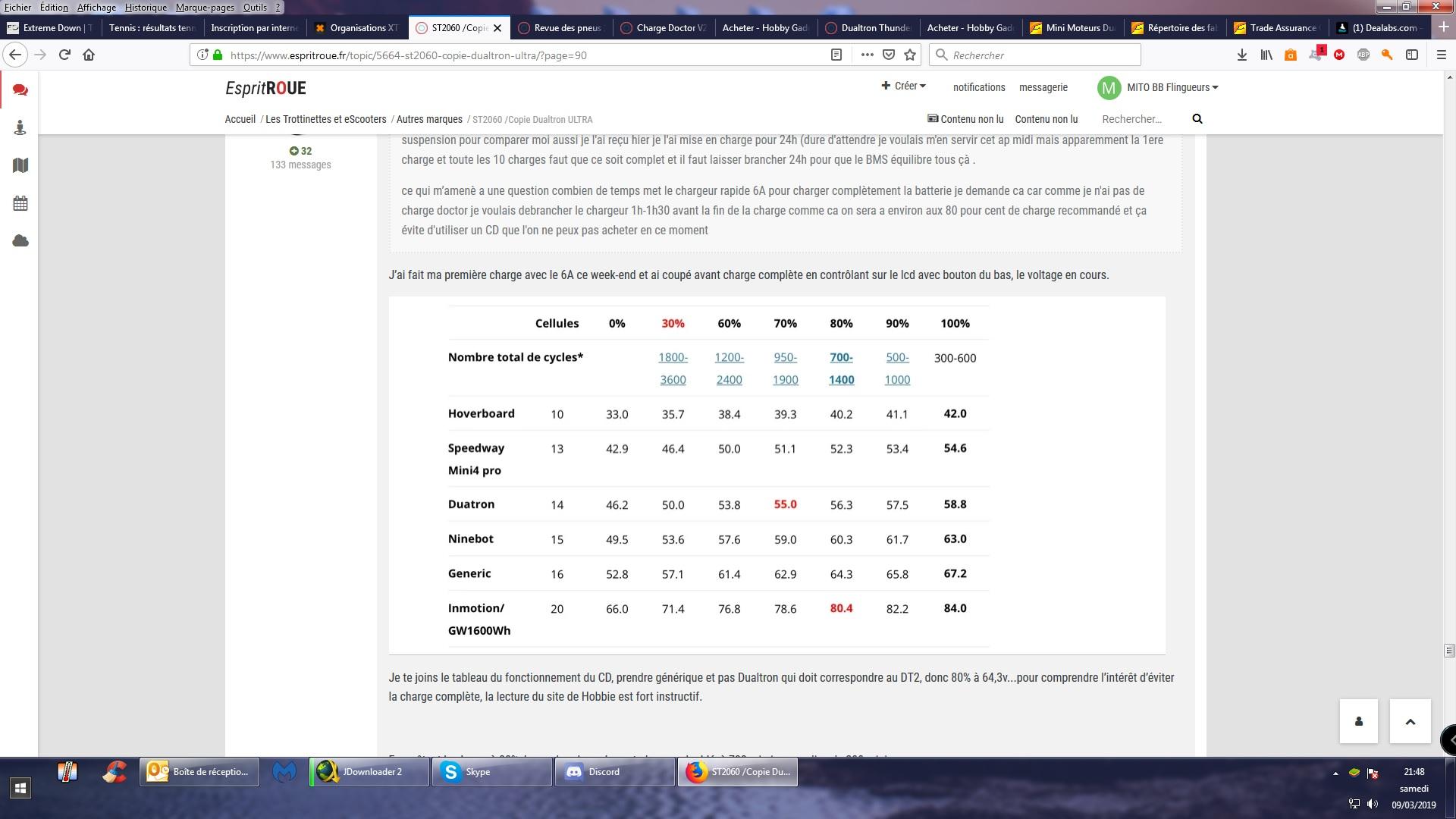
Task: Close the ST2060 tab
Action: 497,27
